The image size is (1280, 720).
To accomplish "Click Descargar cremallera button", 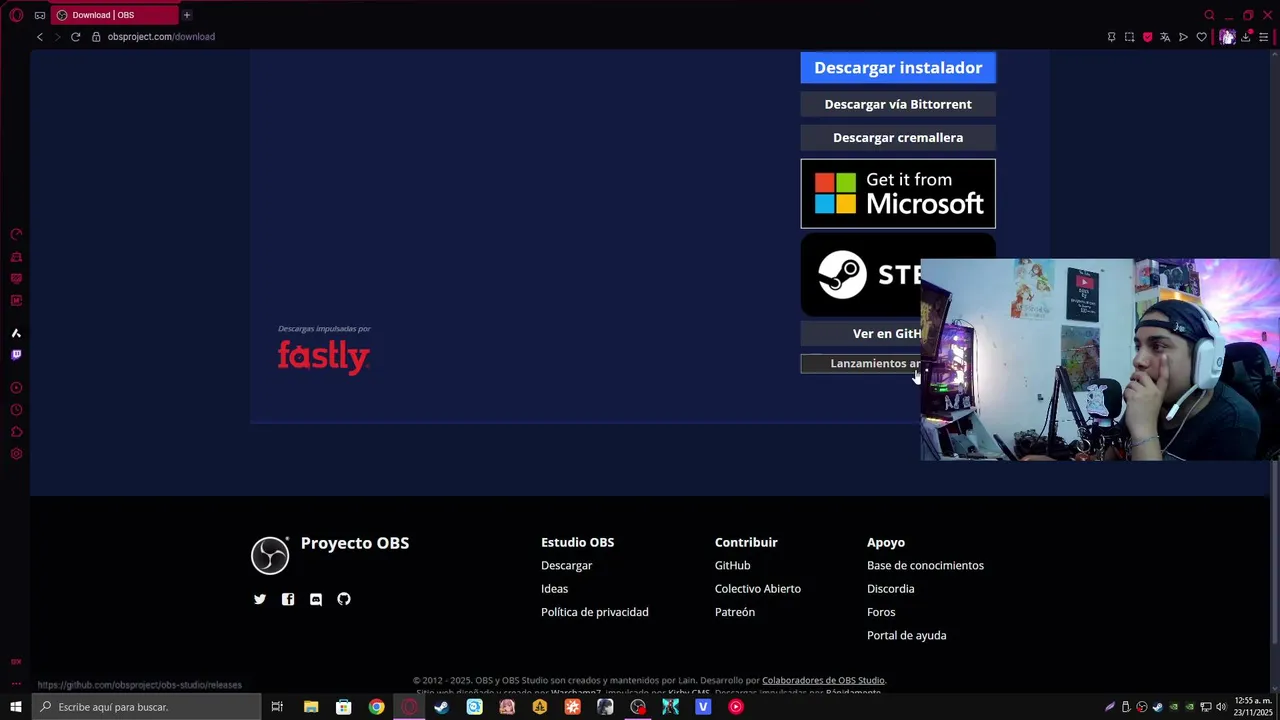I will point(898,138).
